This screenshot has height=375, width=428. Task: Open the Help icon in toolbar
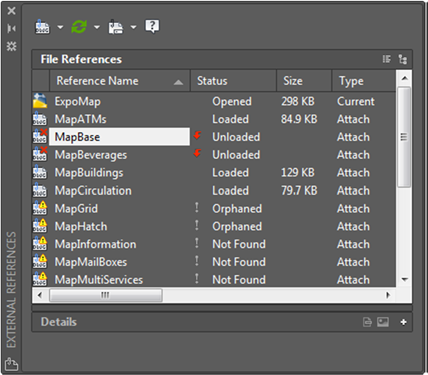tap(152, 26)
